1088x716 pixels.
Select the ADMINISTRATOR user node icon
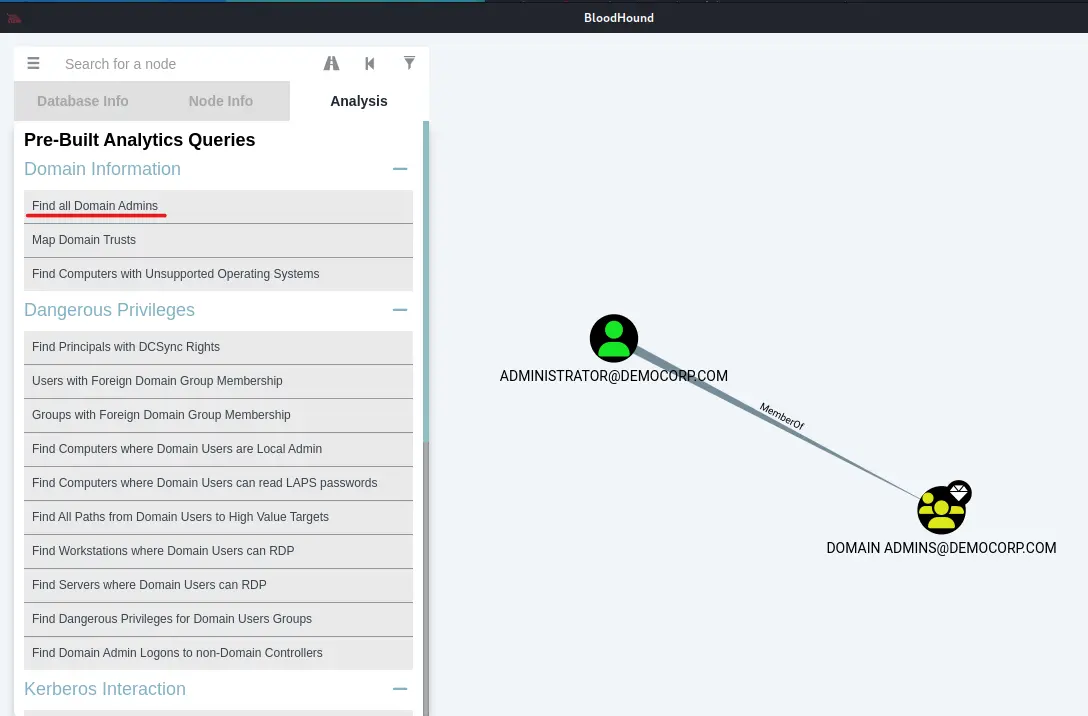[614, 338]
